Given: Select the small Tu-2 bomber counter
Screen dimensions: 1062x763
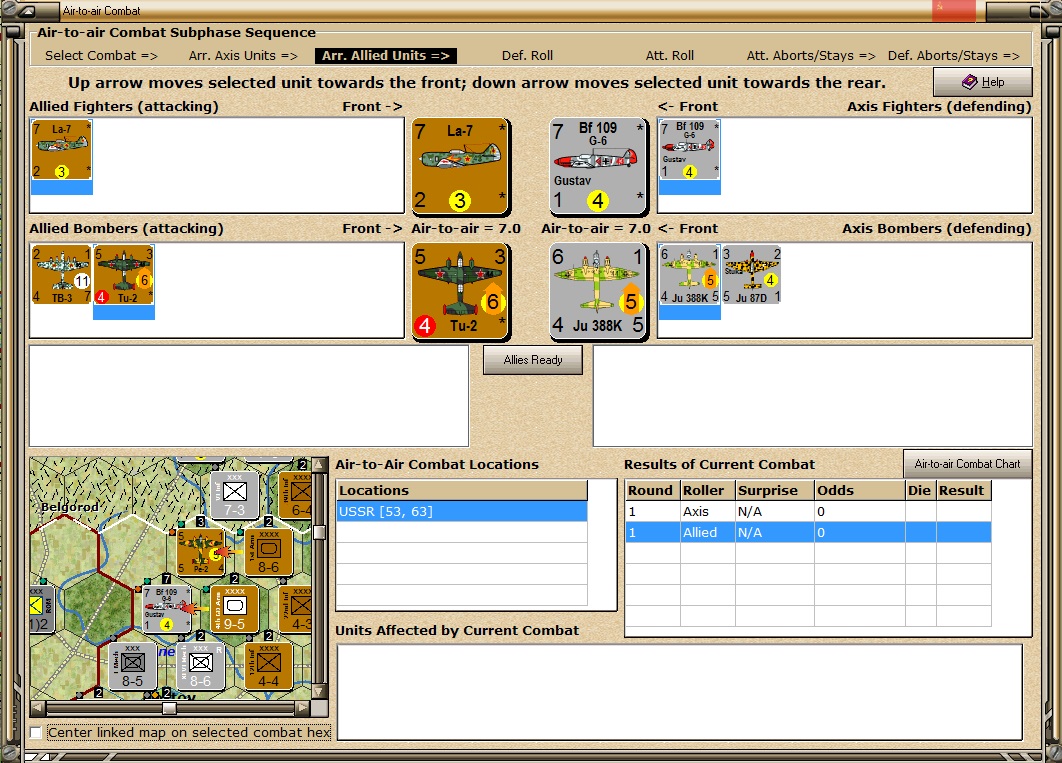Looking at the screenshot, I should click(x=124, y=274).
